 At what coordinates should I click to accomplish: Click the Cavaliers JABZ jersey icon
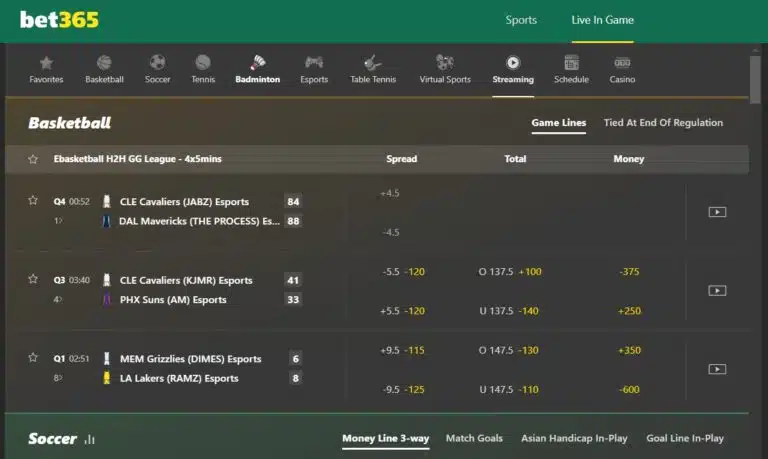coord(106,201)
